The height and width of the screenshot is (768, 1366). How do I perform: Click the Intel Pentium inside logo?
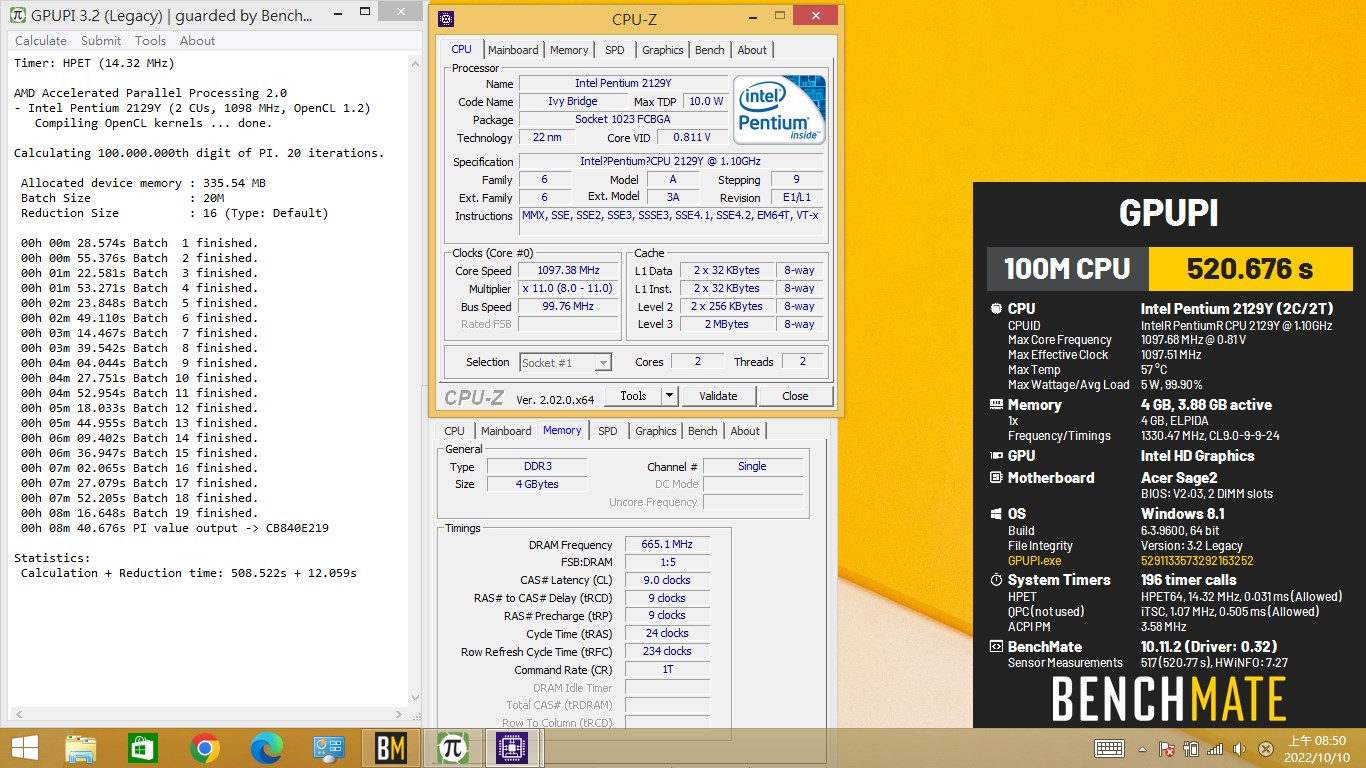click(x=779, y=109)
